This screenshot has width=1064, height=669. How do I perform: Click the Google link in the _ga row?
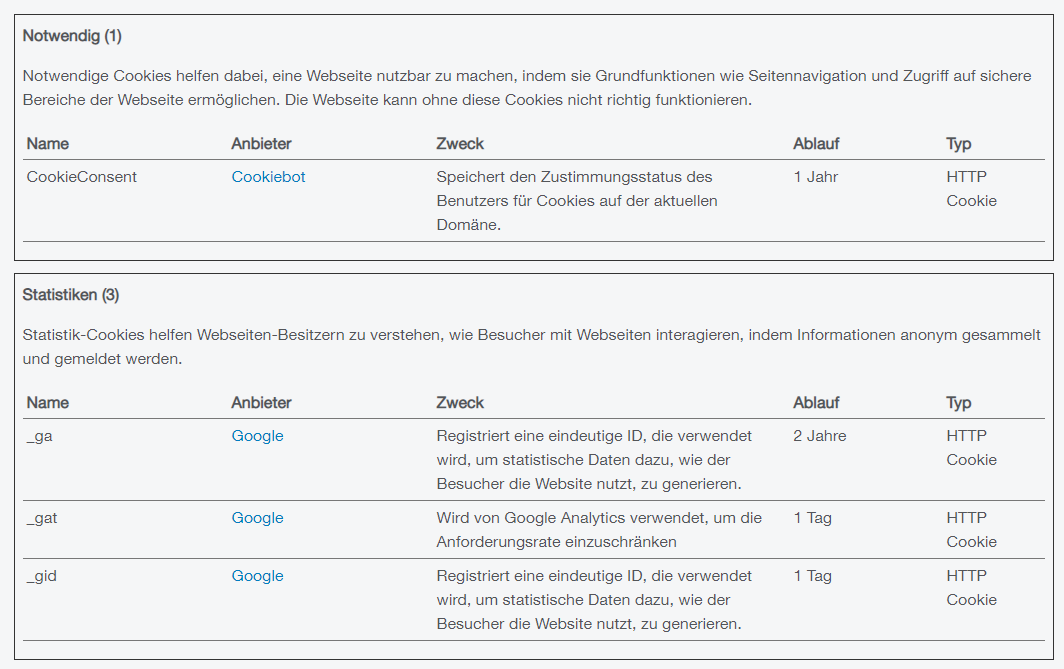click(x=257, y=436)
